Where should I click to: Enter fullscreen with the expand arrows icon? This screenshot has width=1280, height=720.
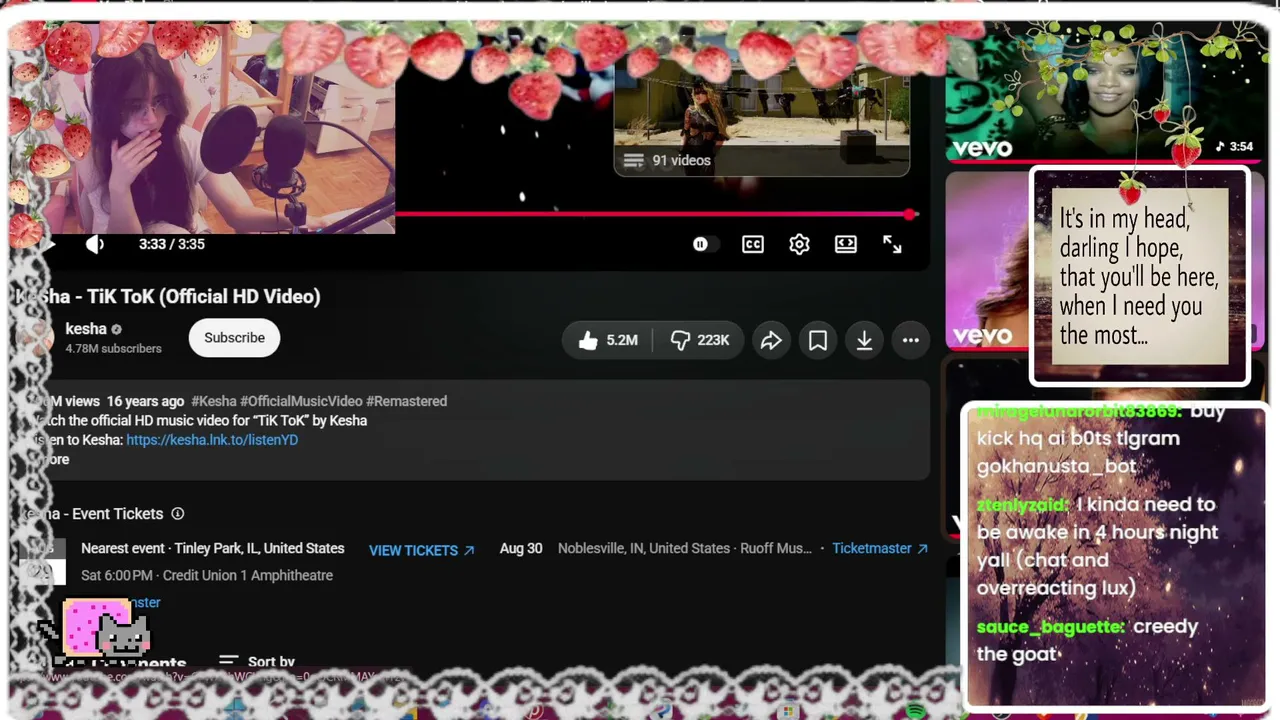(x=892, y=244)
